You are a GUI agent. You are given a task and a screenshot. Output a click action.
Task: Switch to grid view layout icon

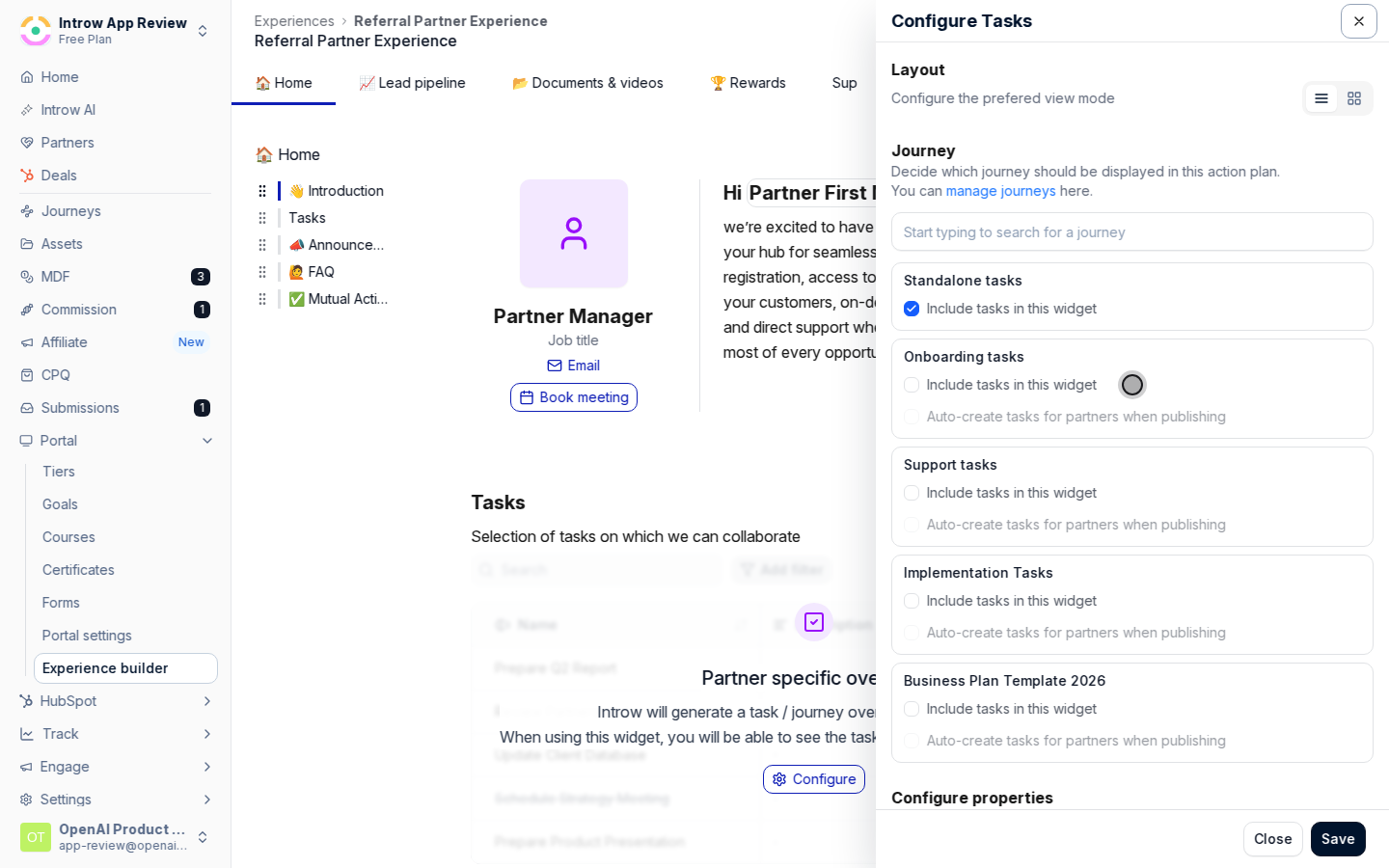[x=1354, y=98]
